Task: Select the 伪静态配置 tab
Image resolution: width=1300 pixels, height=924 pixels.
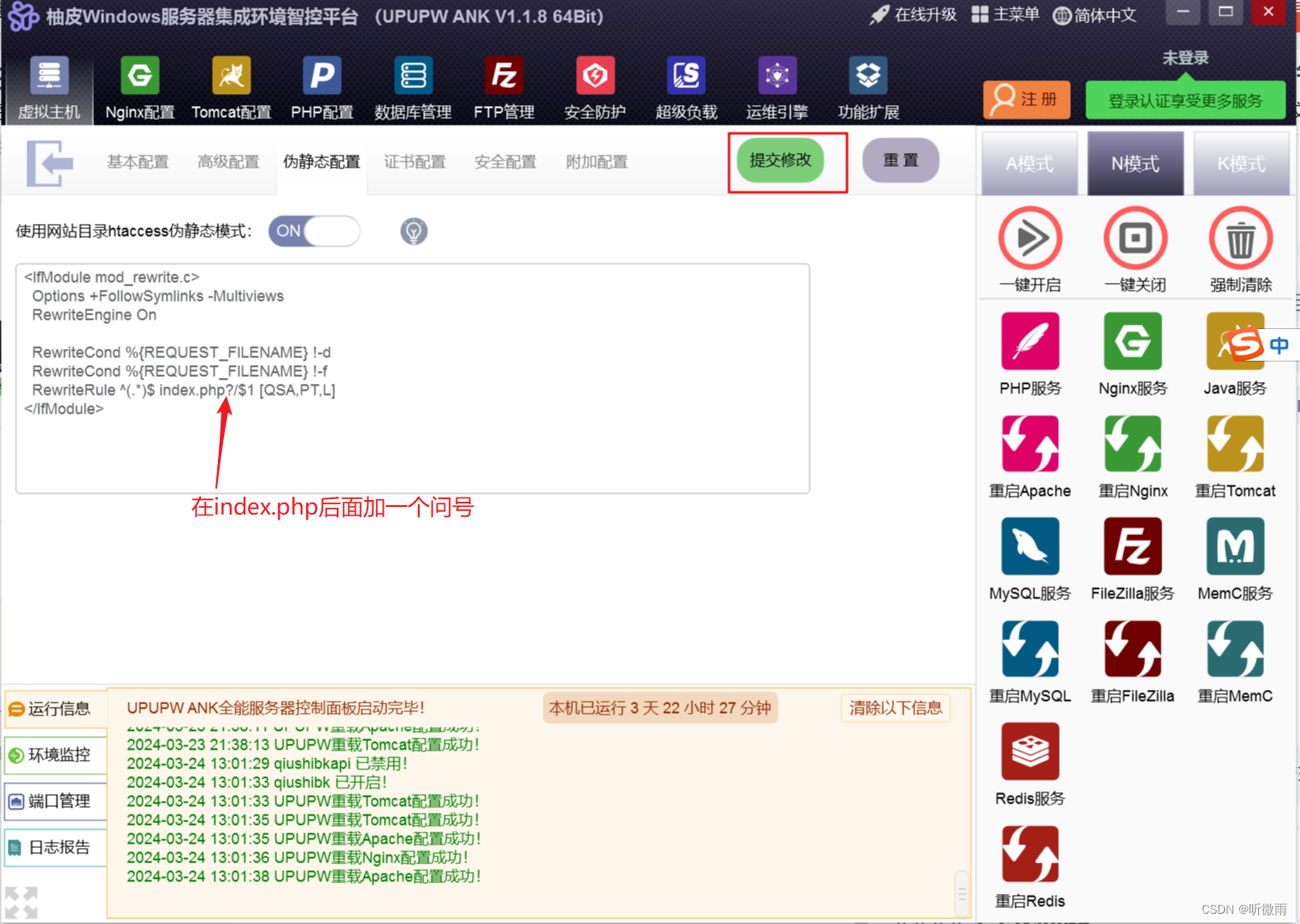Action: [321, 162]
